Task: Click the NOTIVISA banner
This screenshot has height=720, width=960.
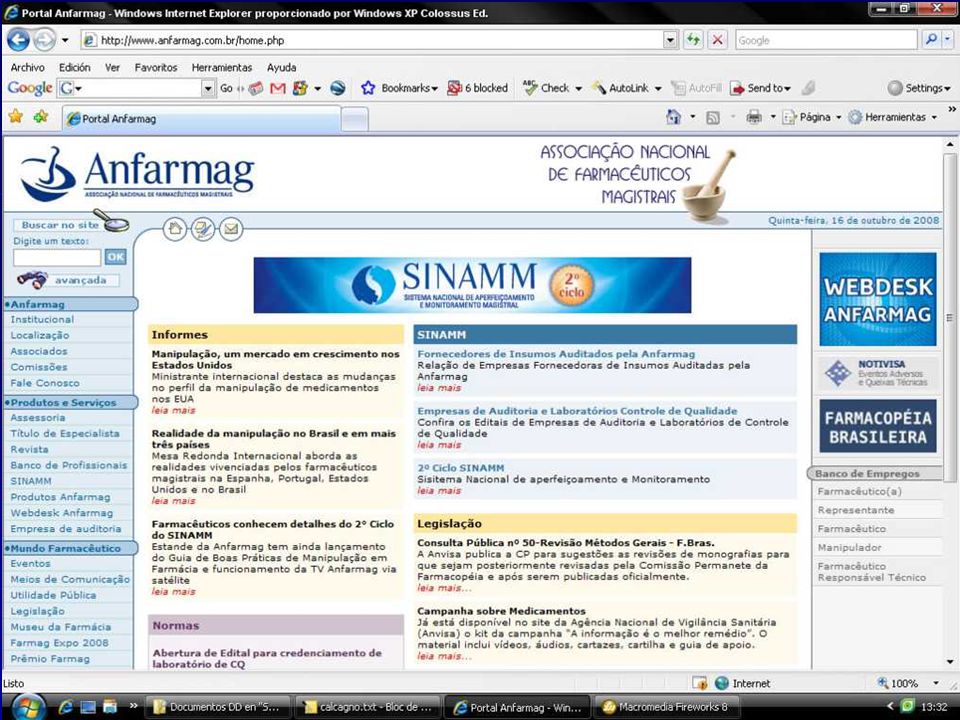Action: 878,373
